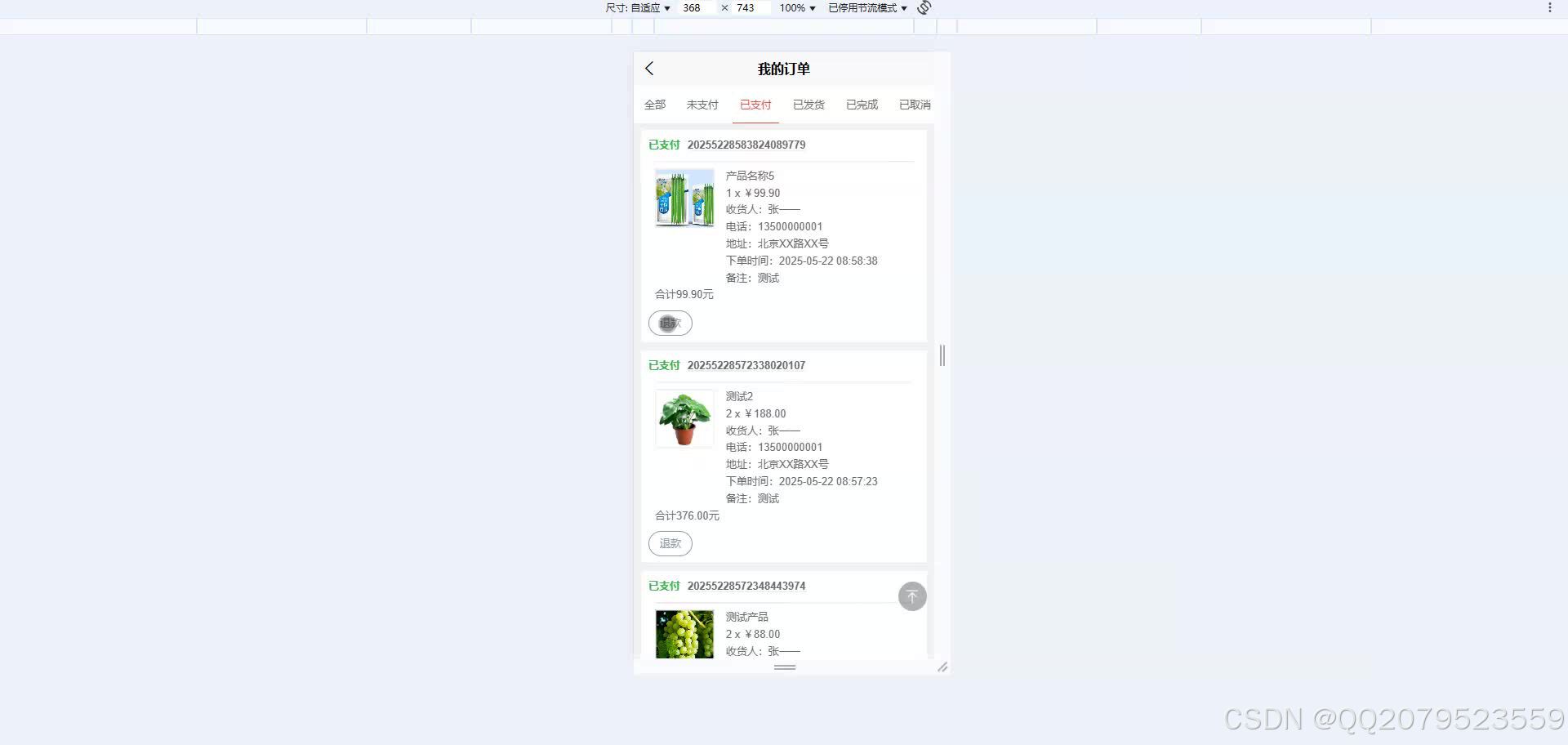Click order number 20255228572348443974
This screenshot has height=745, width=1568.
pos(746,587)
